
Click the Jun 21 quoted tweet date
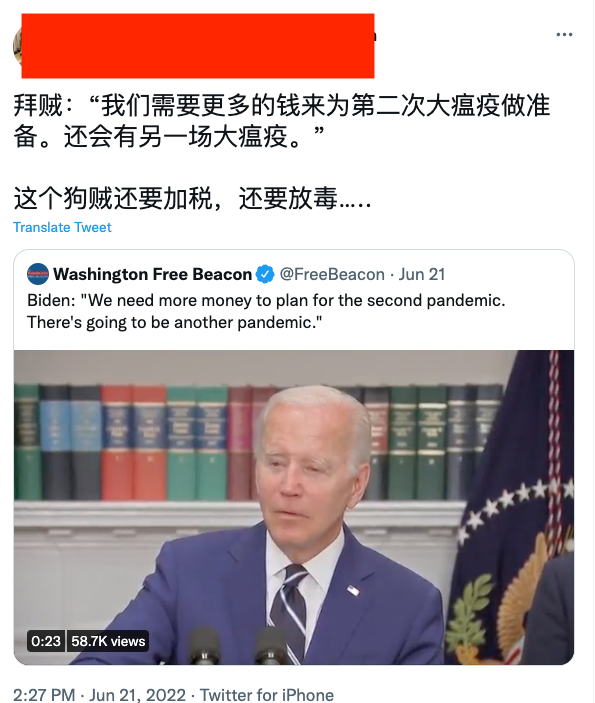pos(422,274)
